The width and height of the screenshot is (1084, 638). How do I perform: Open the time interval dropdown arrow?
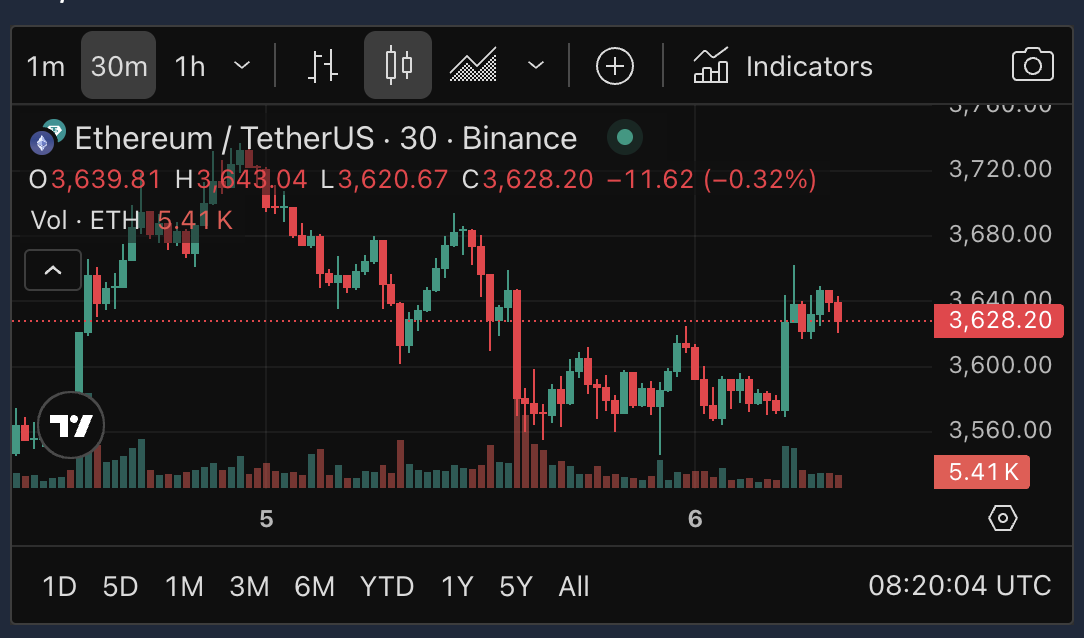tap(242, 66)
